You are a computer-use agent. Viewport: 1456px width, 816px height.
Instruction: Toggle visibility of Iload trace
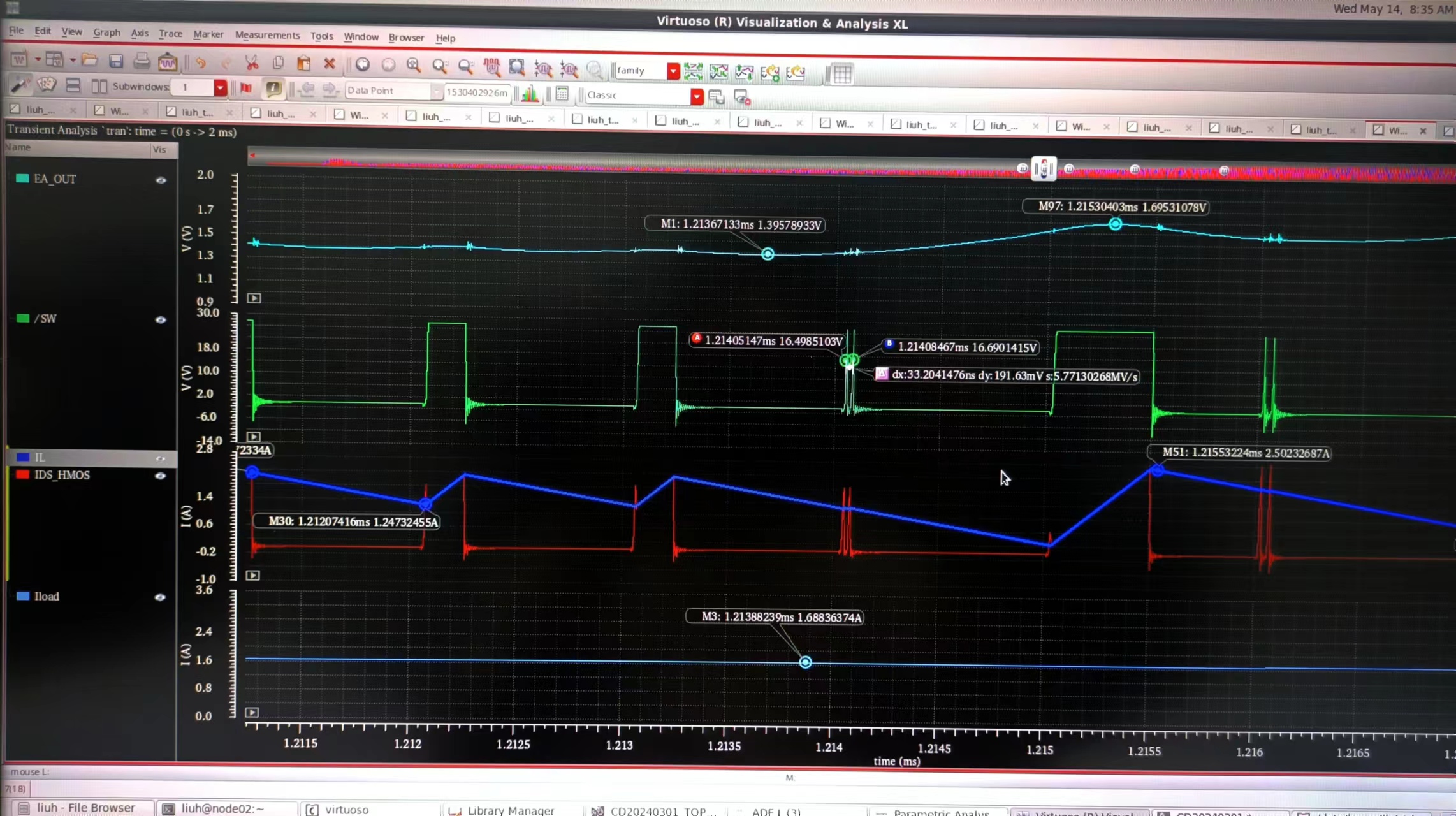[160, 597]
